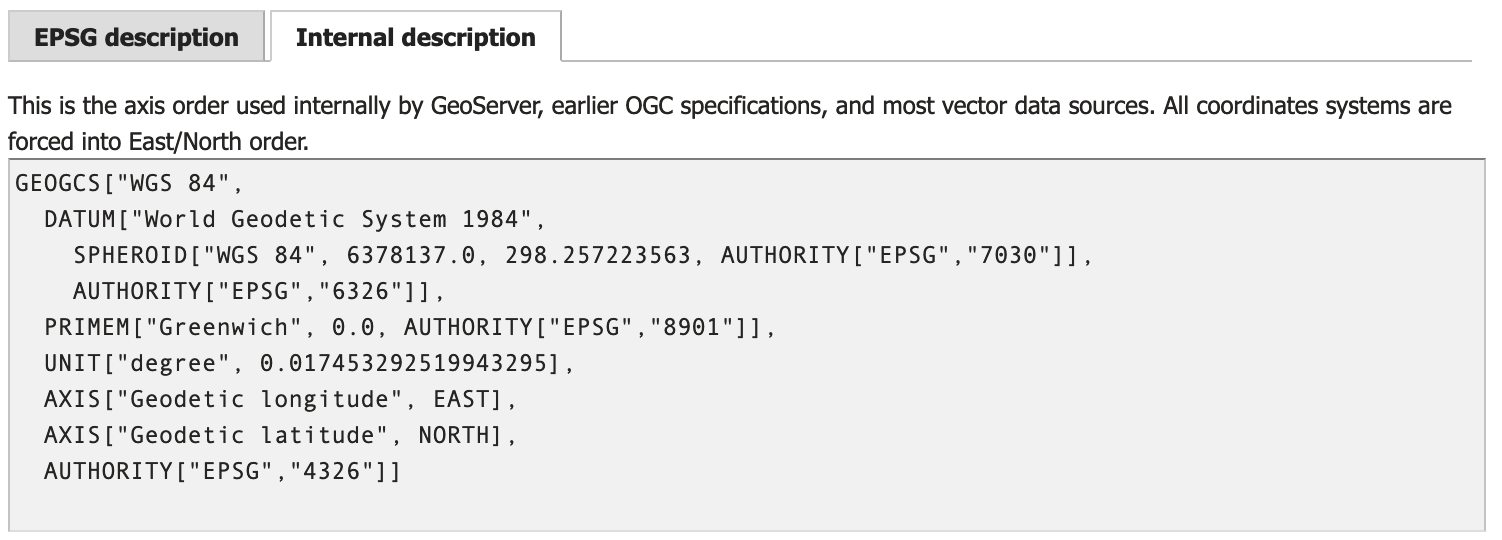Click the word EAST in the definition
This screenshot has width=1502, height=540.
[x=460, y=399]
